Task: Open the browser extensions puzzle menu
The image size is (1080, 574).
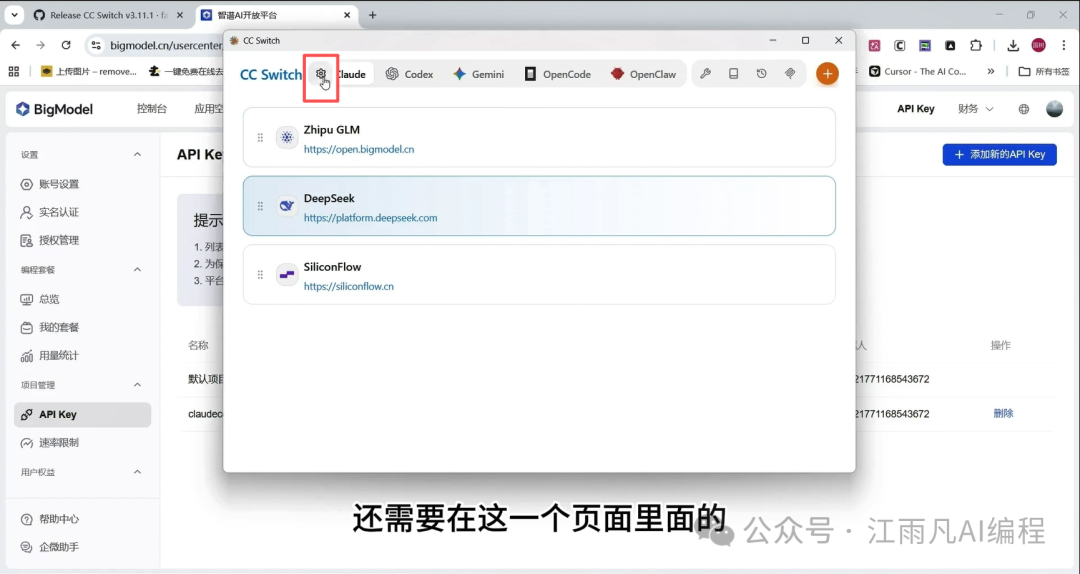Action: [976, 45]
